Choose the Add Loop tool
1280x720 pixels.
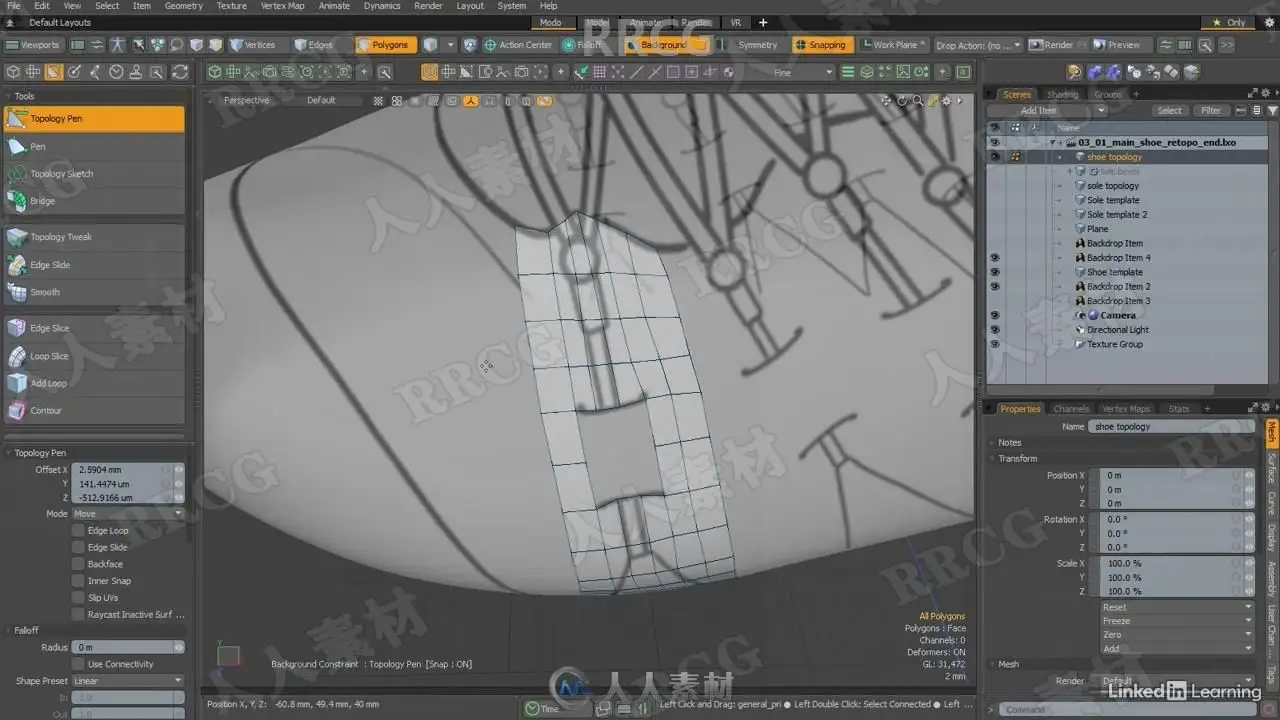click(x=94, y=383)
